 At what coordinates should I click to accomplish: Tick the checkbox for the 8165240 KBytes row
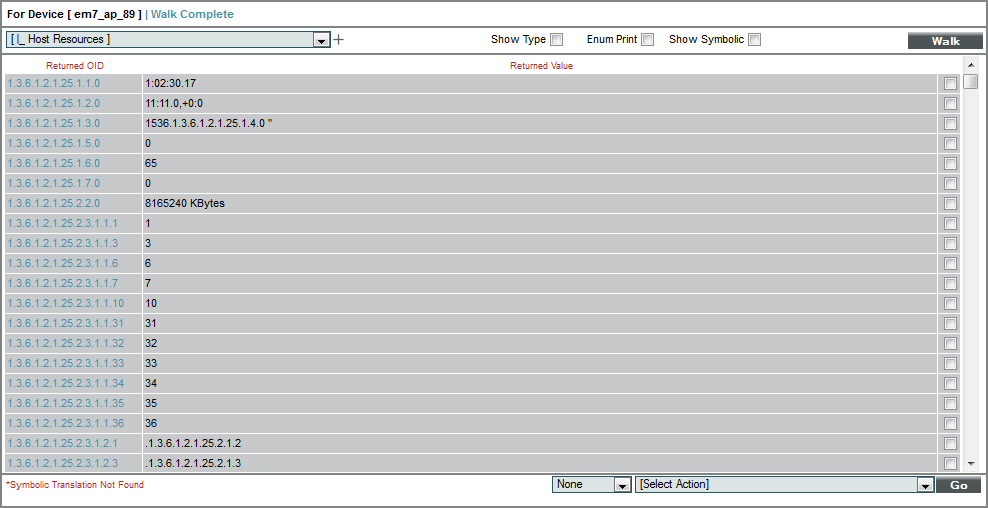(x=950, y=203)
